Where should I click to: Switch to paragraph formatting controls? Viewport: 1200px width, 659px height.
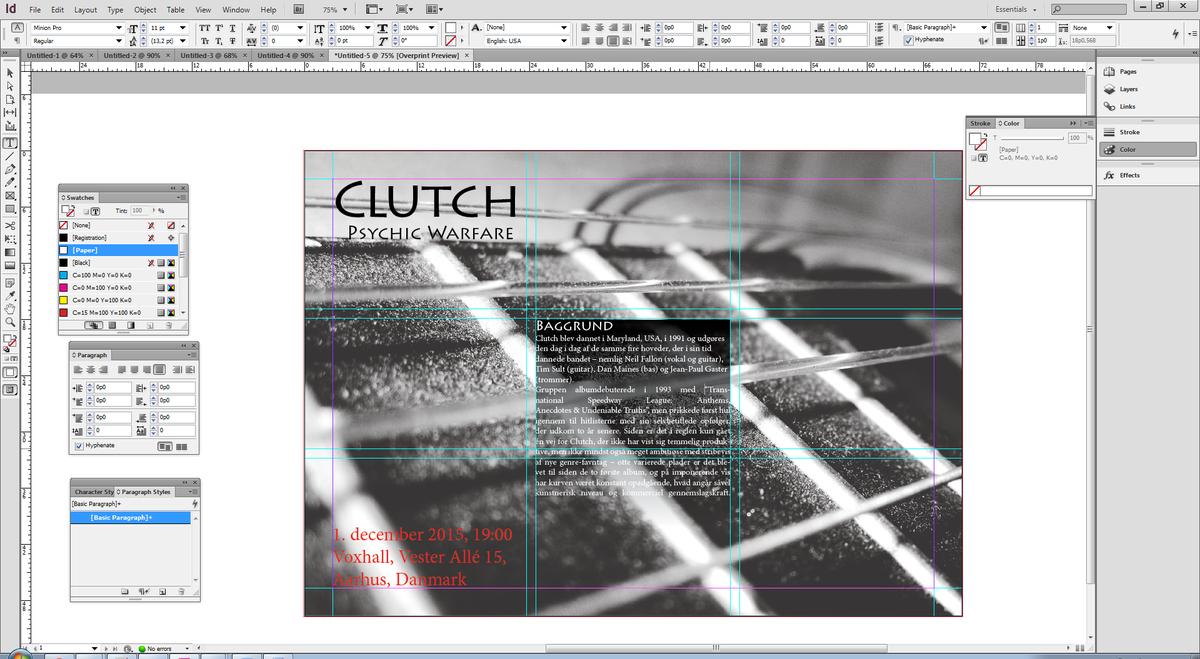[x=17, y=41]
